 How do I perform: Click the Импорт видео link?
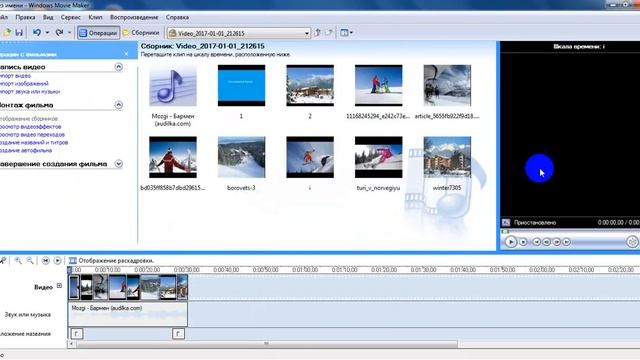[x=15, y=76]
